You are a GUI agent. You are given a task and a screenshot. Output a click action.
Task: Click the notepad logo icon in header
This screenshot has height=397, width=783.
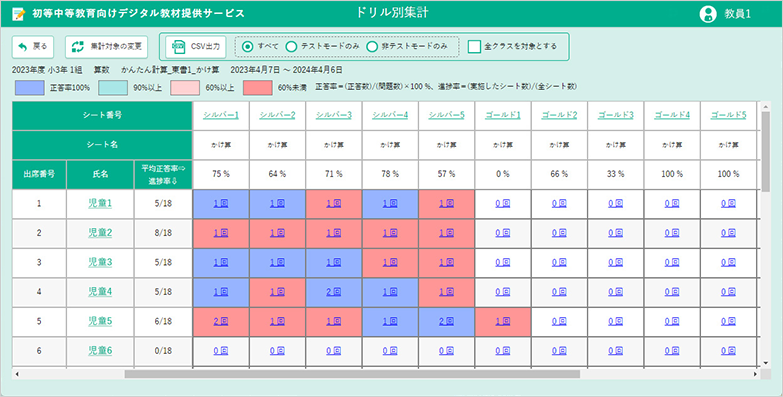point(18,13)
